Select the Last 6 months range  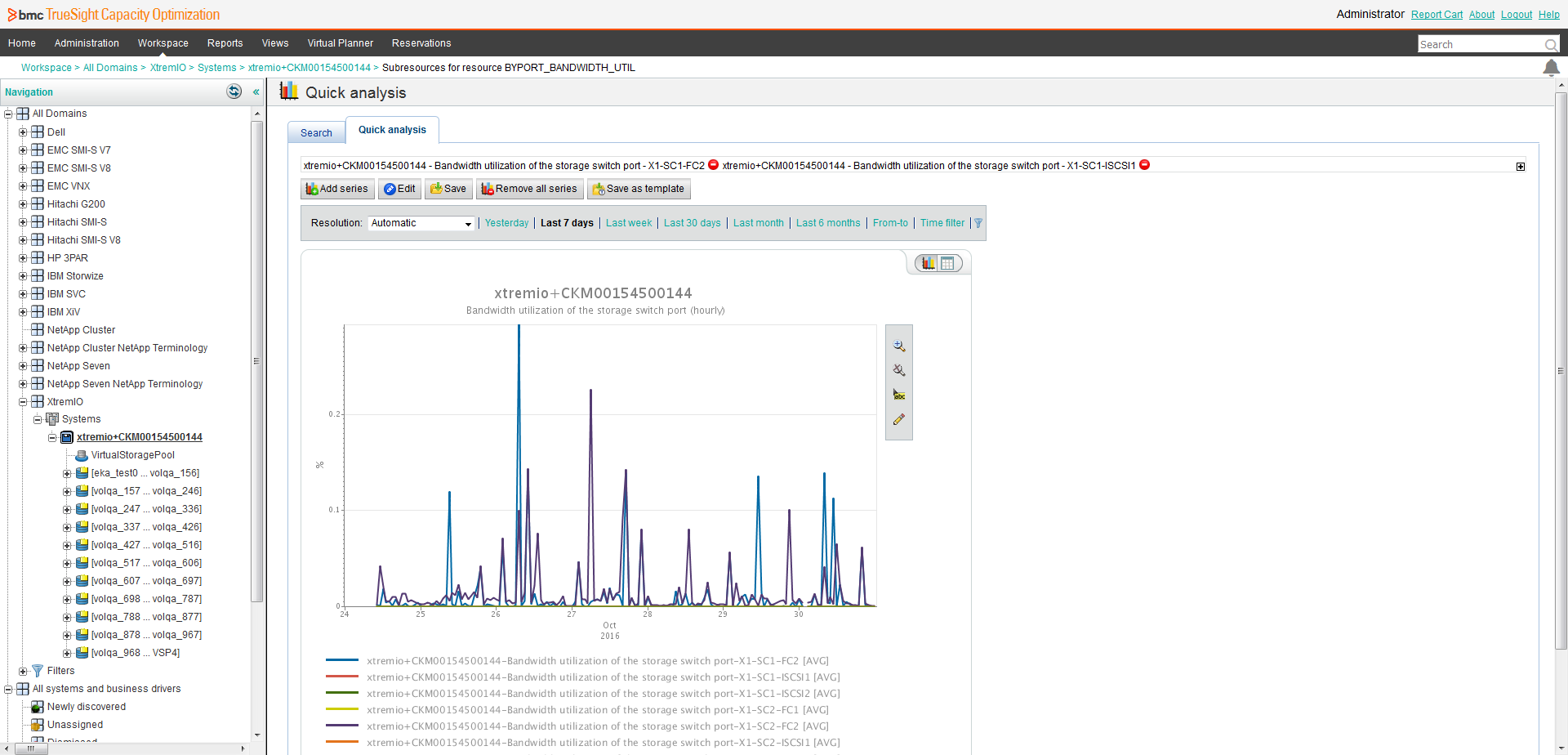coord(828,223)
